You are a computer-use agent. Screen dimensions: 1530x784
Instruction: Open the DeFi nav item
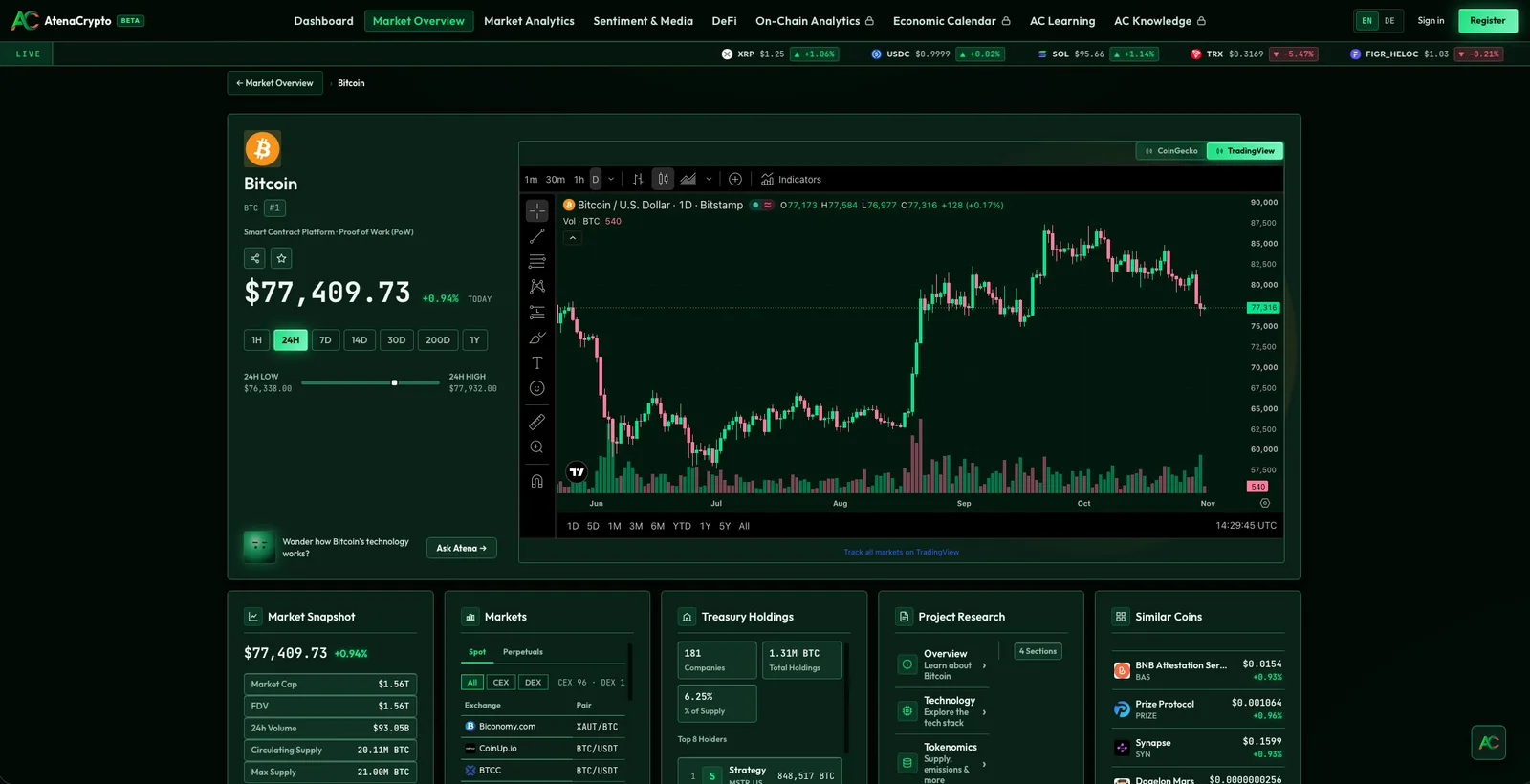(724, 20)
